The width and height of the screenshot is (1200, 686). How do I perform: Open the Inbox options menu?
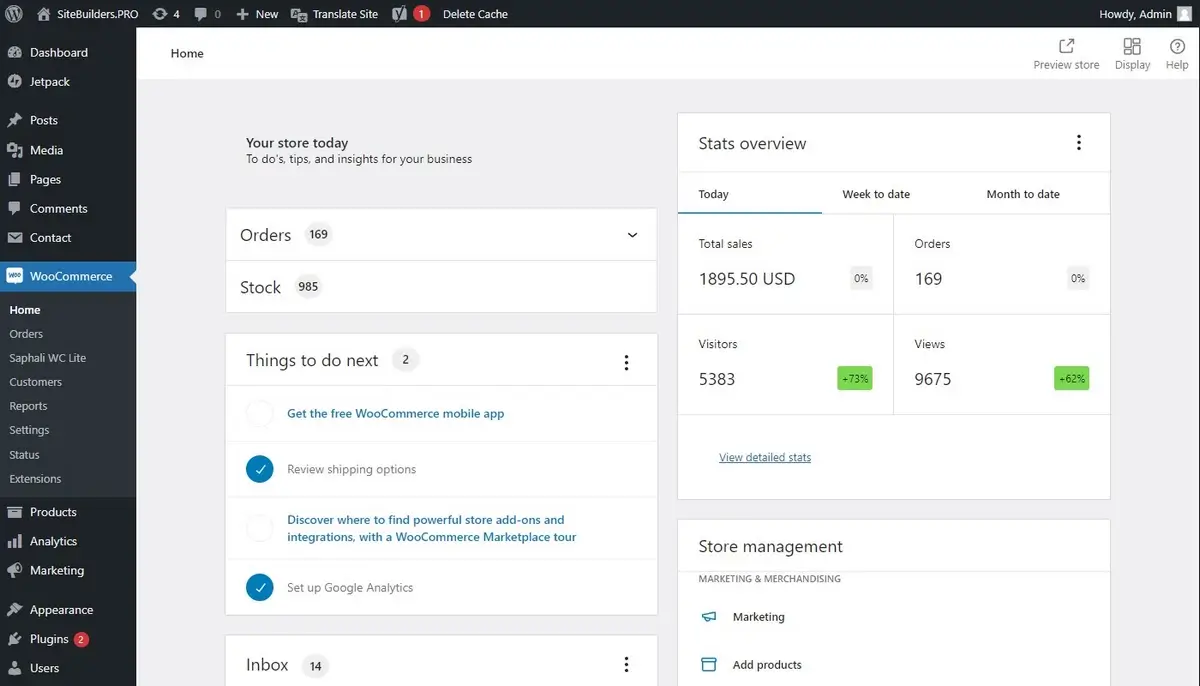(627, 664)
